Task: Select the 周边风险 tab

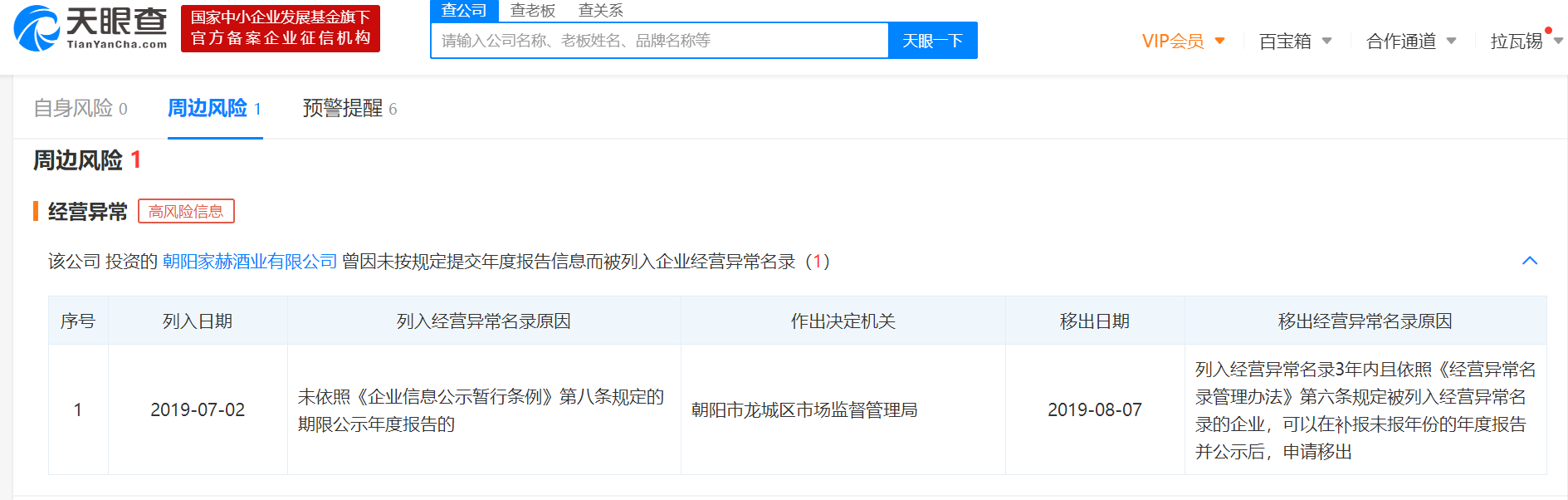Action: point(214,108)
